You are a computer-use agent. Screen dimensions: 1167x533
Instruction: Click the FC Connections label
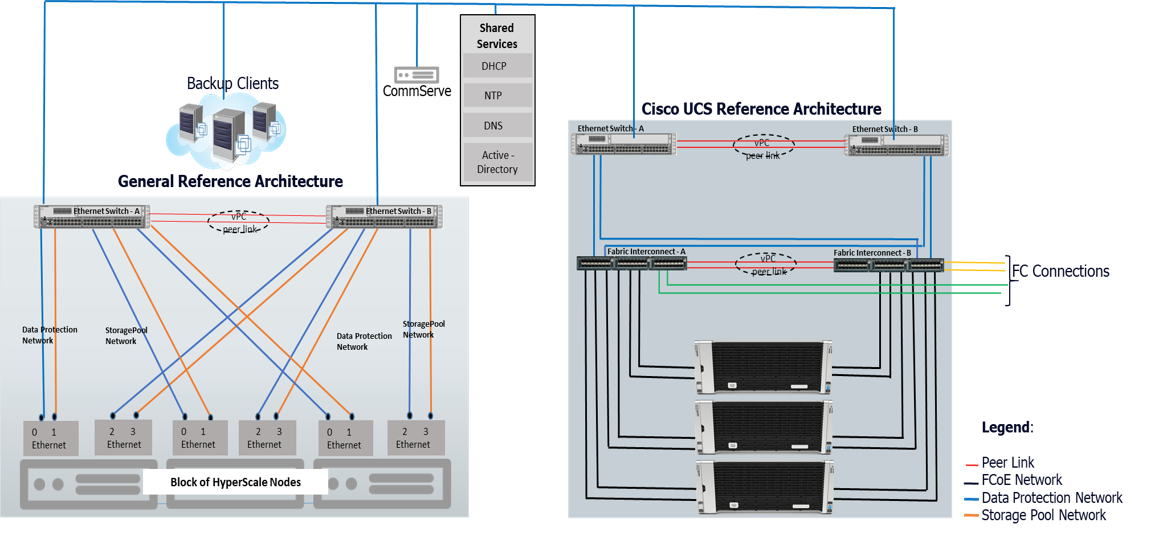(x=1060, y=271)
